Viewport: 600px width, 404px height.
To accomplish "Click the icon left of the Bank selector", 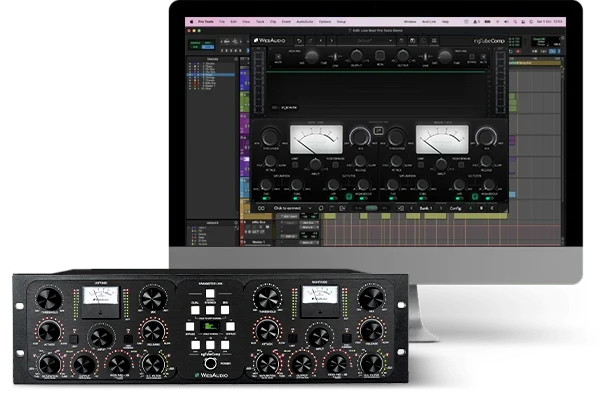I will pos(401,208).
